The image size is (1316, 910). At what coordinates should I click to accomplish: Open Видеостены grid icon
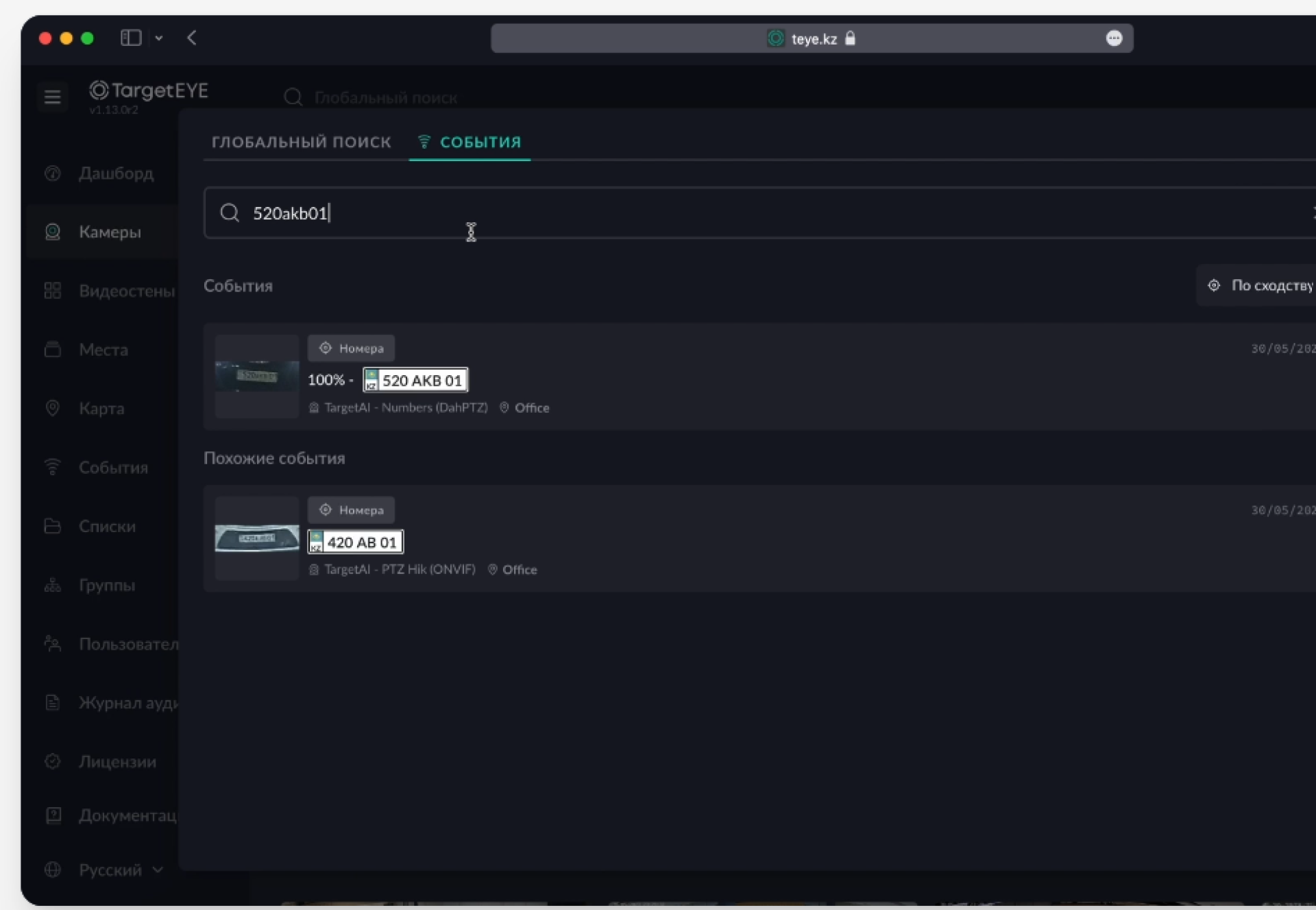tap(53, 291)
